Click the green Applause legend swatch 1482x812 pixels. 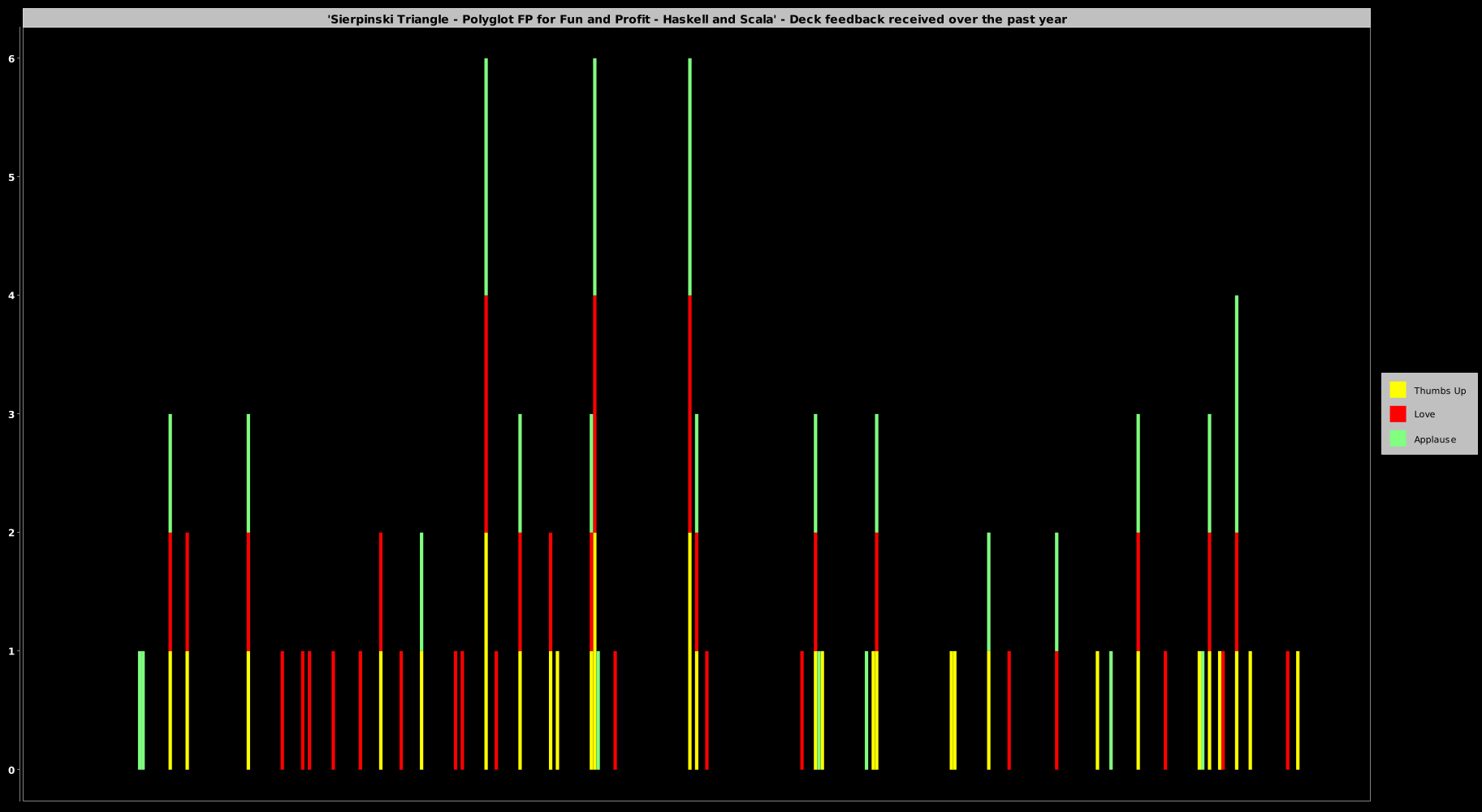[1398, 438]
